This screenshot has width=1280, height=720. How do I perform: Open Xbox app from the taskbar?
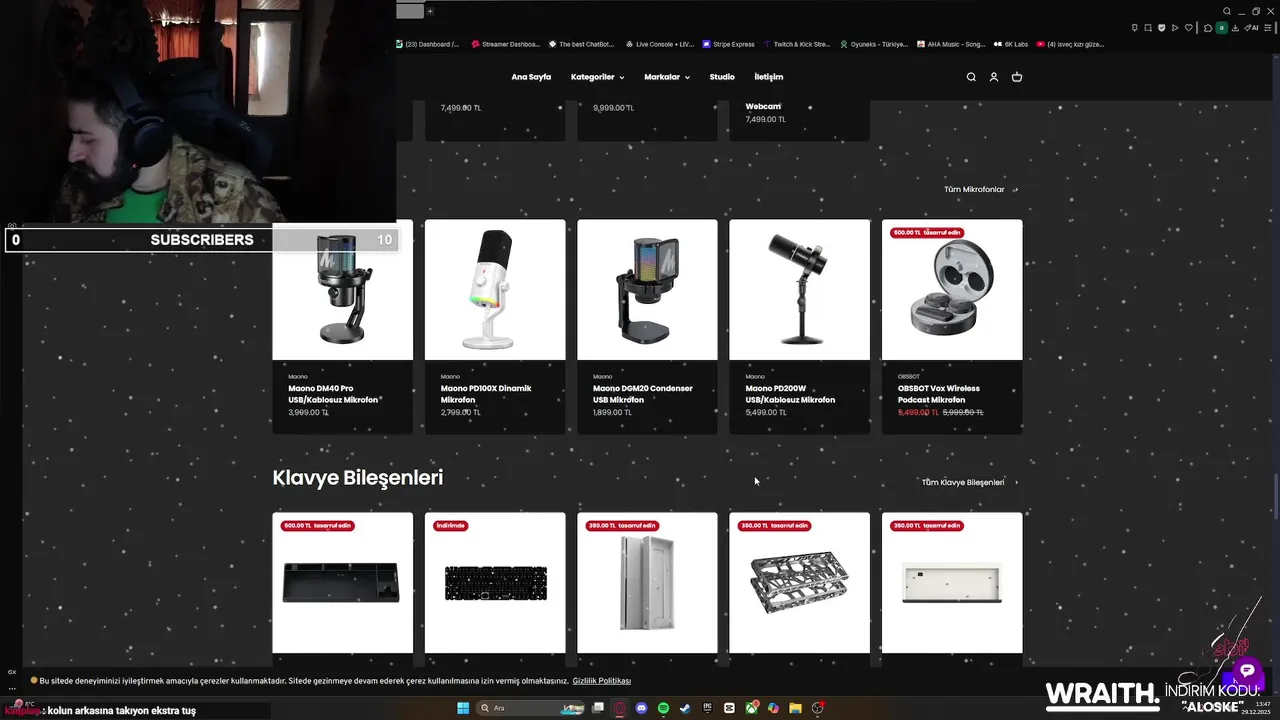751,708
